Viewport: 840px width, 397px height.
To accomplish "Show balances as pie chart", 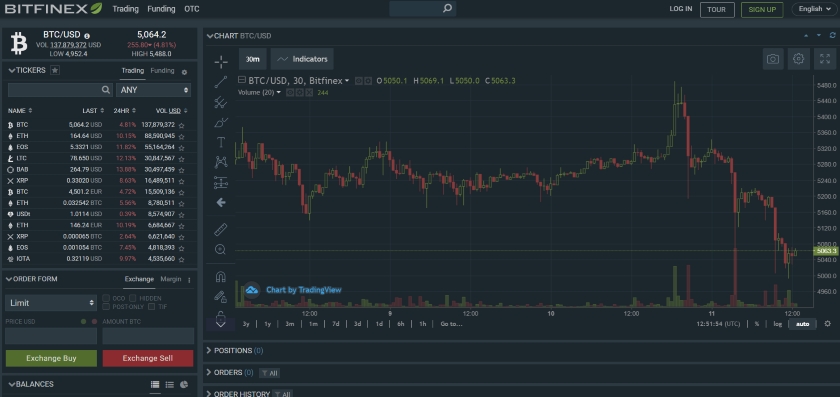I will [x=184, y=384].
